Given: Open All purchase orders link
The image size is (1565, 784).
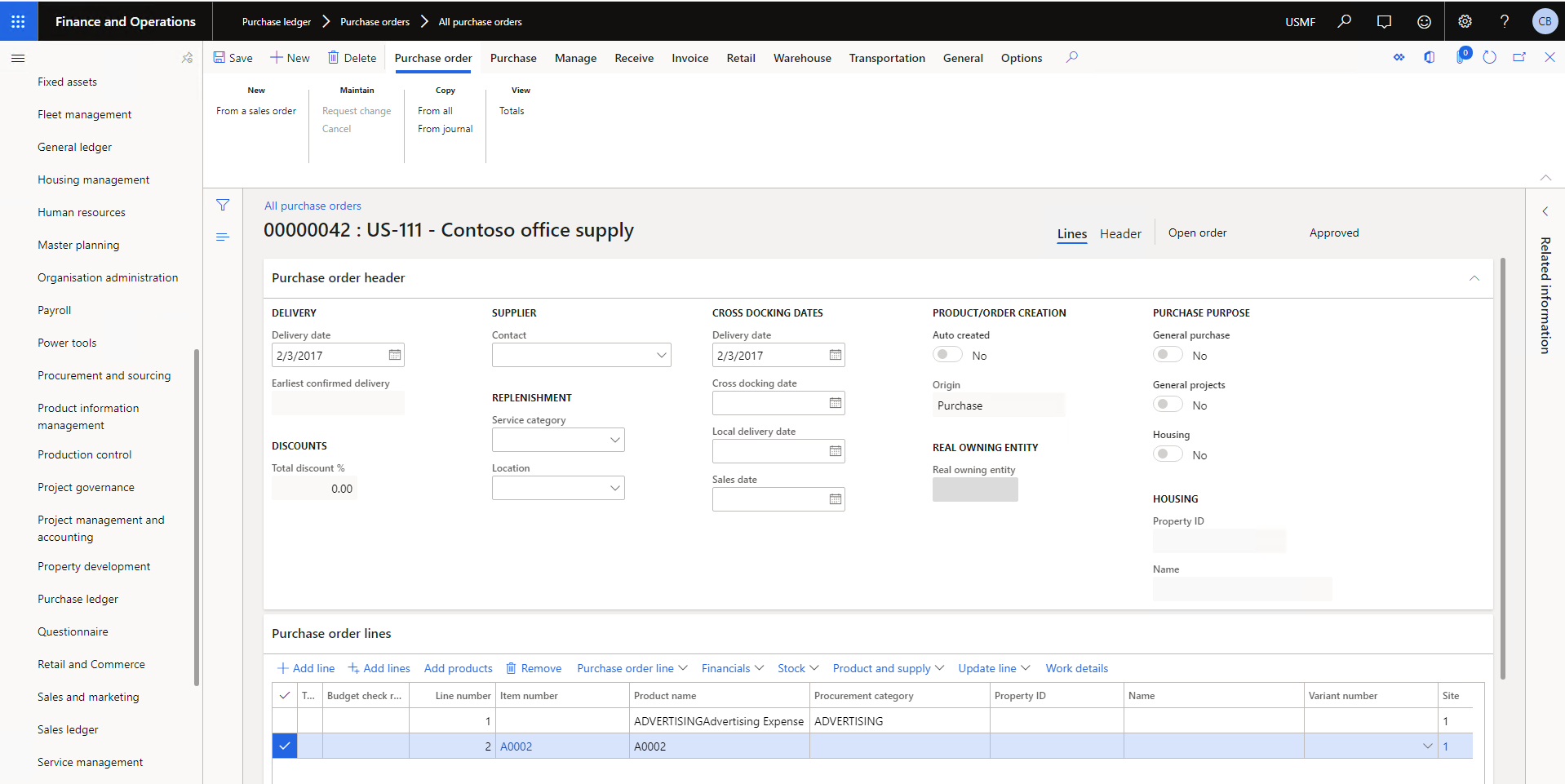Looking at the screenshot, I should click(313, 206).
